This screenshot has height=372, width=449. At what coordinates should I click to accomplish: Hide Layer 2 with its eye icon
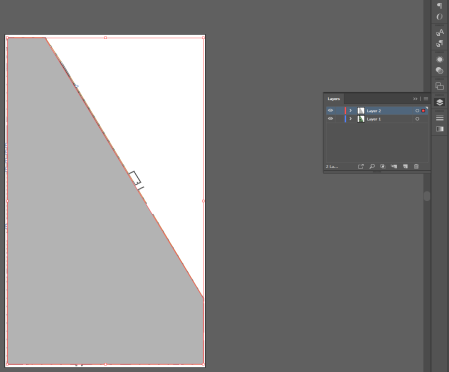tap(330, 110)
